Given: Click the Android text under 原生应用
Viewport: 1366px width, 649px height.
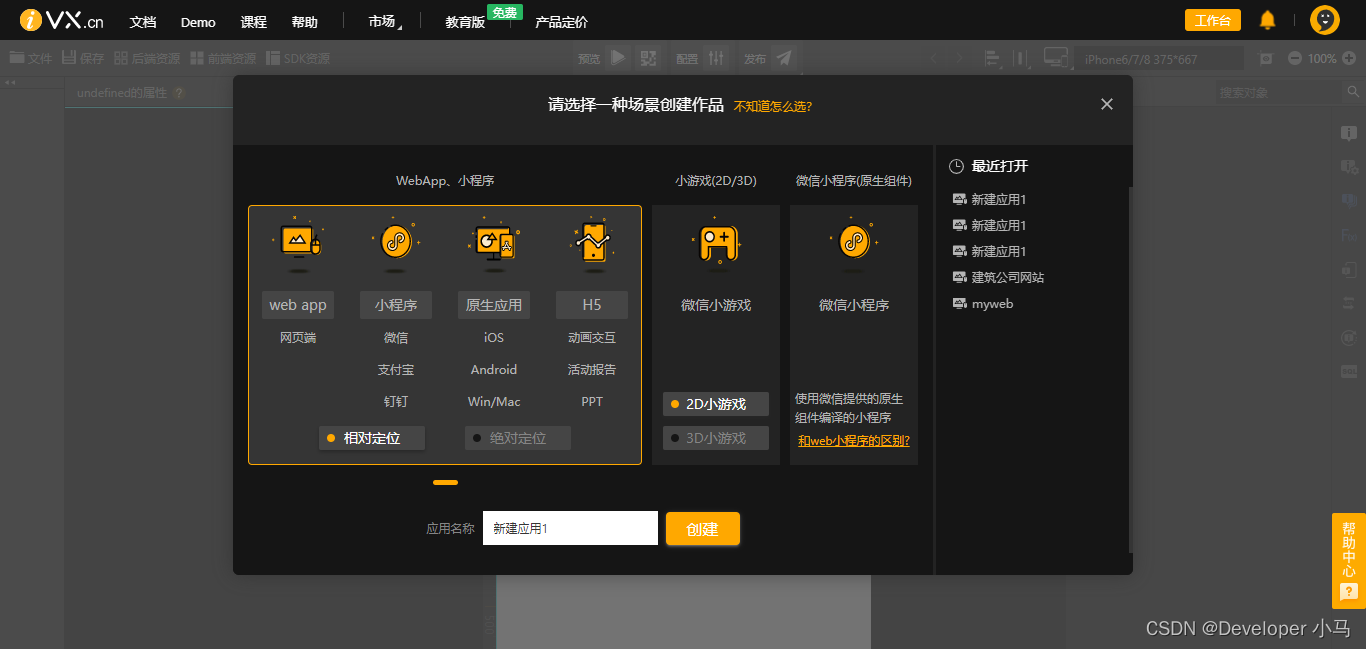Looking at the screenshot, I should point(494,370).
